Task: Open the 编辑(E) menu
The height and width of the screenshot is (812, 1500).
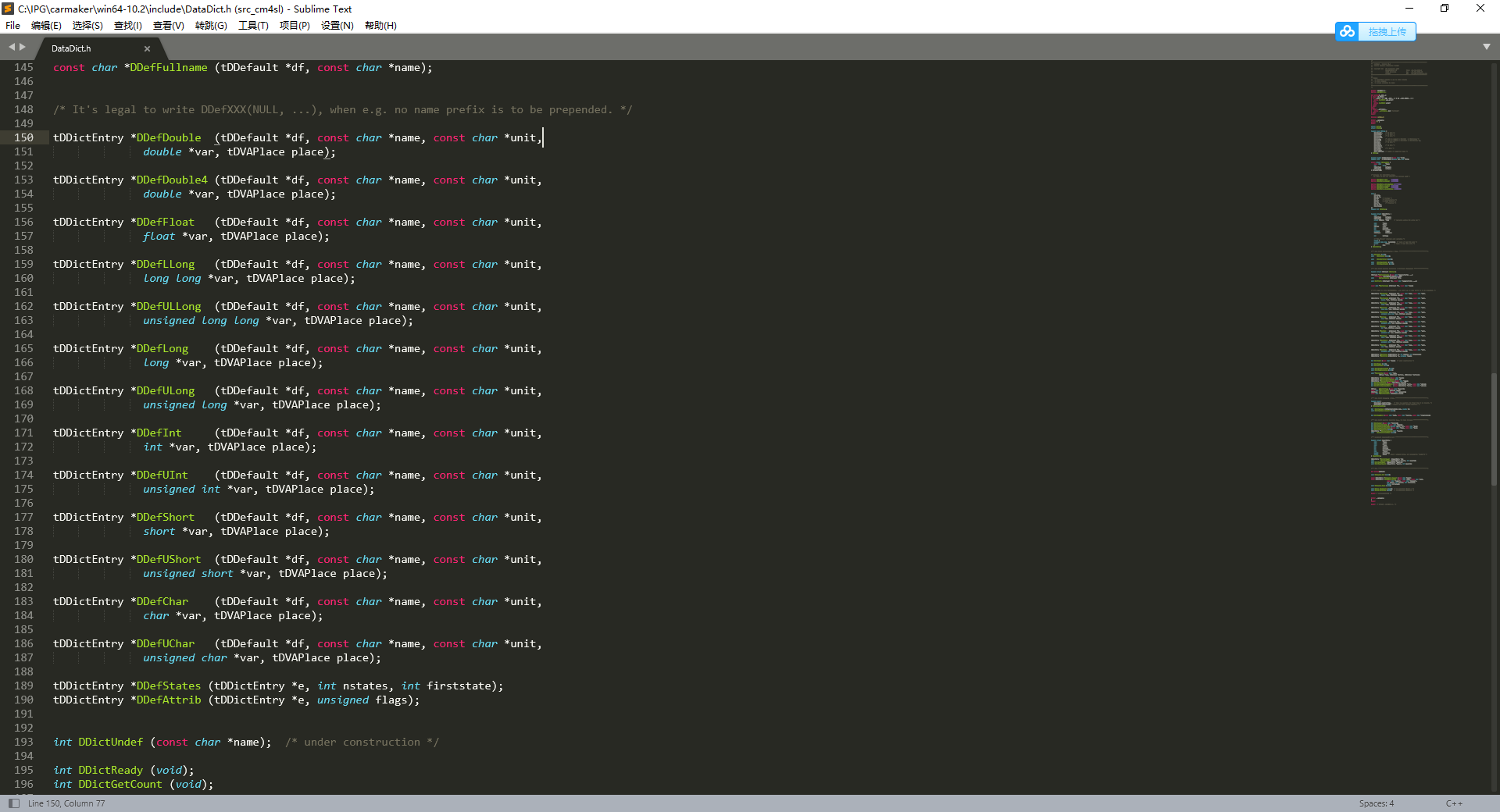Action: (46, 26)
